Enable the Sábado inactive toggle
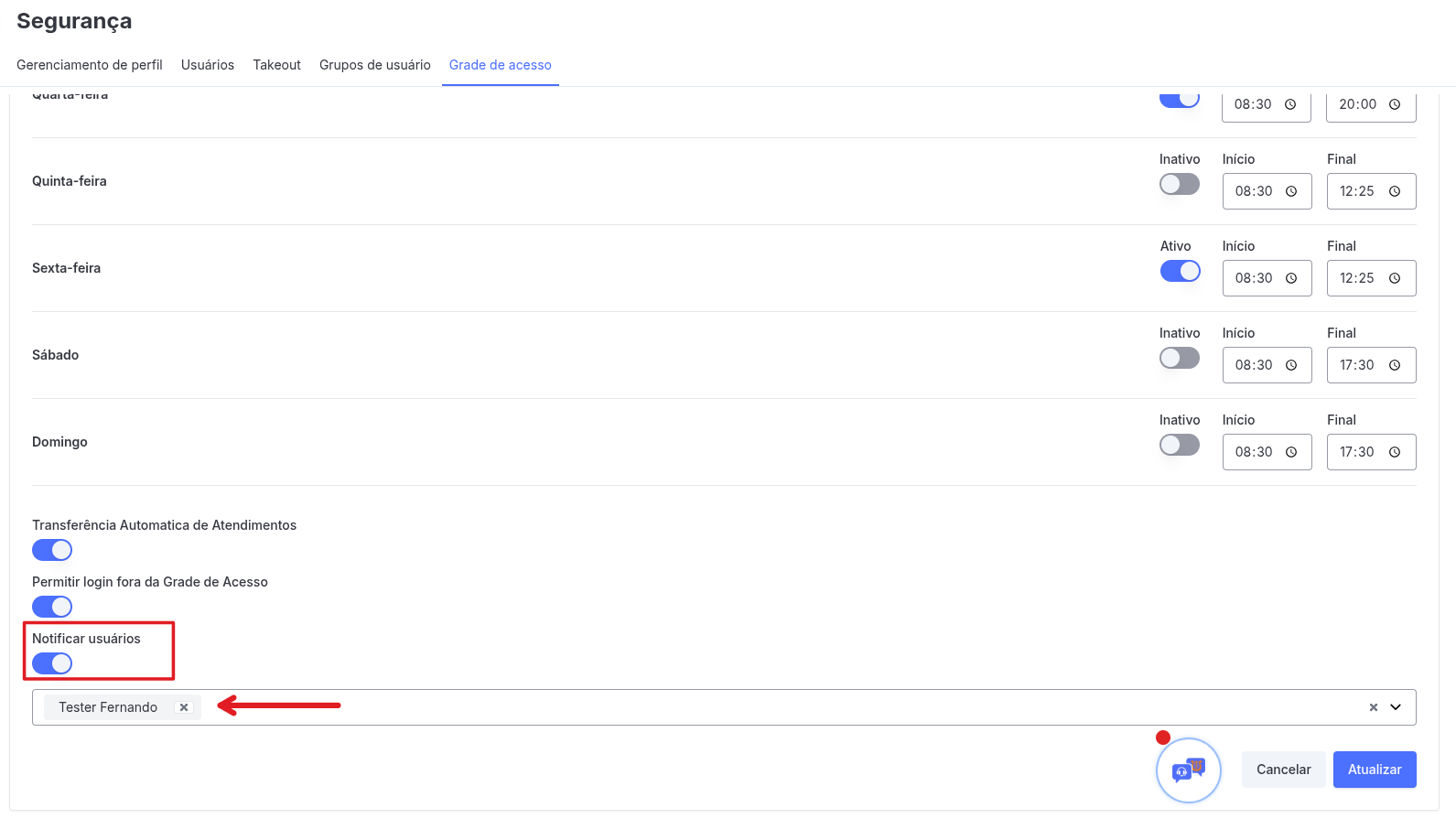Screen dimensions: 1456x840 (1180, 358)
